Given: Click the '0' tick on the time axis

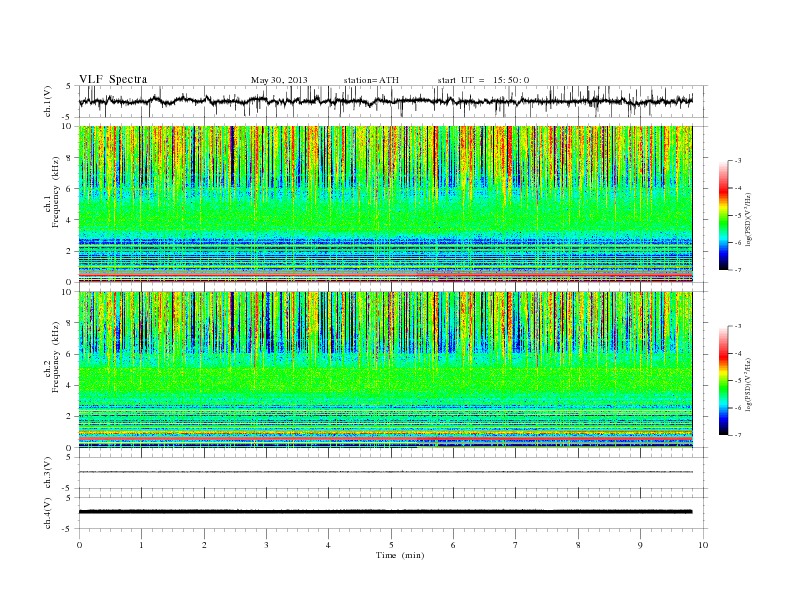Looking at the screenshot, I should [x=79, y=545].
